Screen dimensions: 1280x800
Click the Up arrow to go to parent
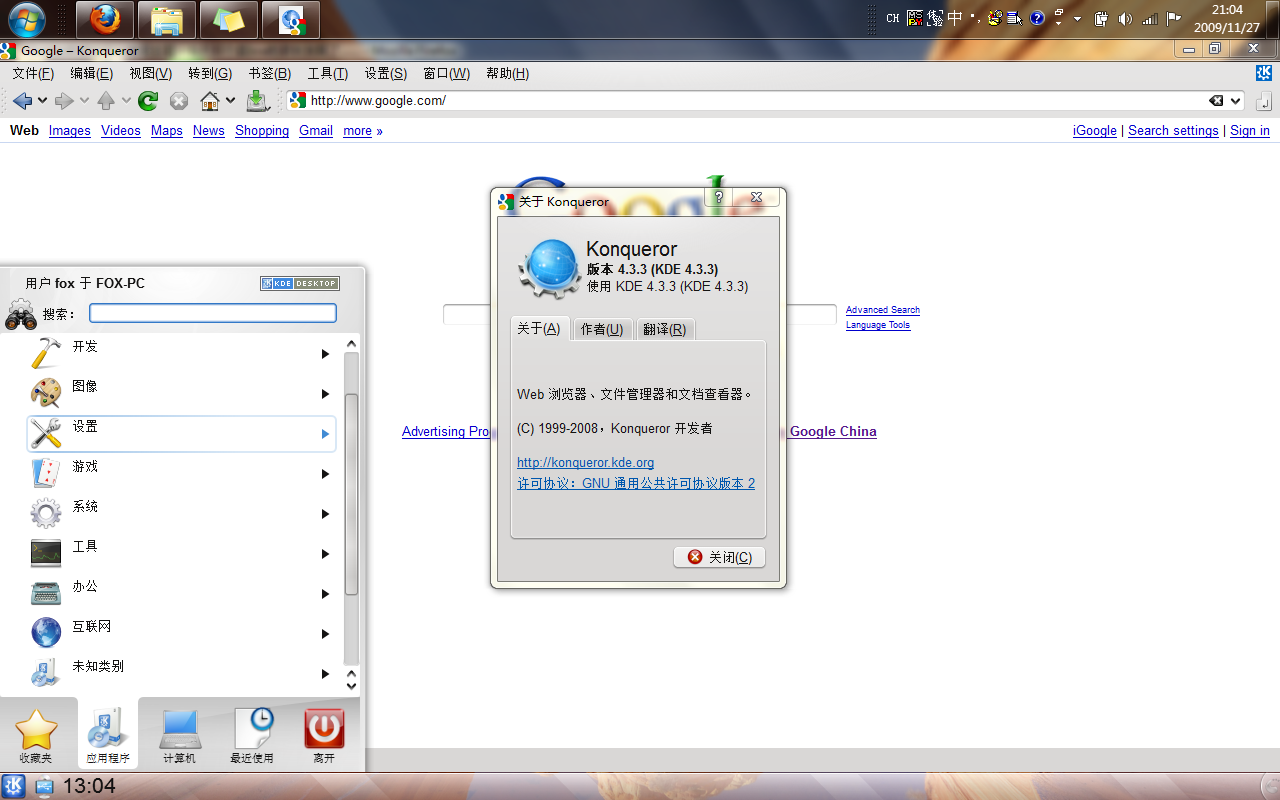click(106, 100)
